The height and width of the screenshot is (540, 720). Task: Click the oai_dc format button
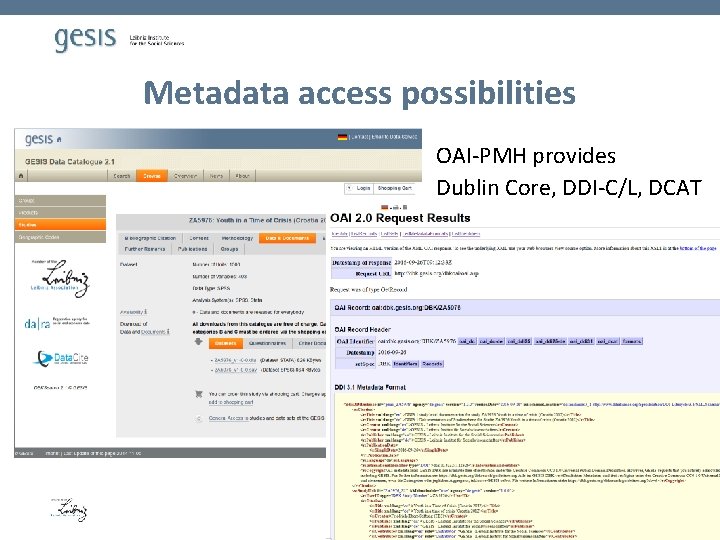[x=467, y=341]
